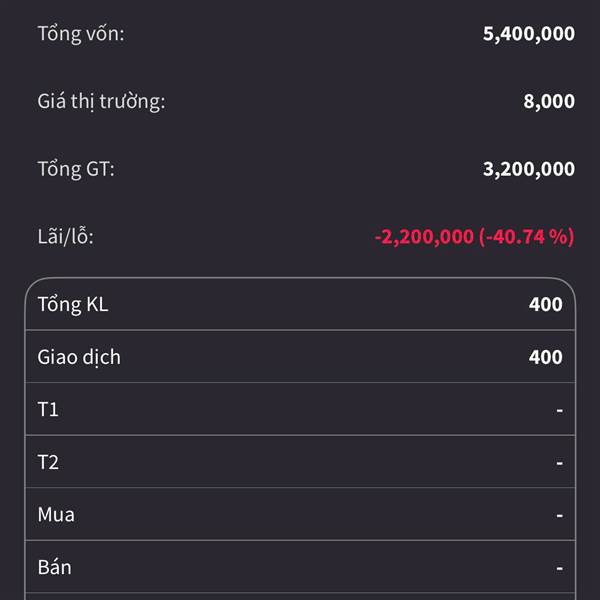Select the 8,000 market price value
This screenshot has height=600, width=600.
[548, 101]
